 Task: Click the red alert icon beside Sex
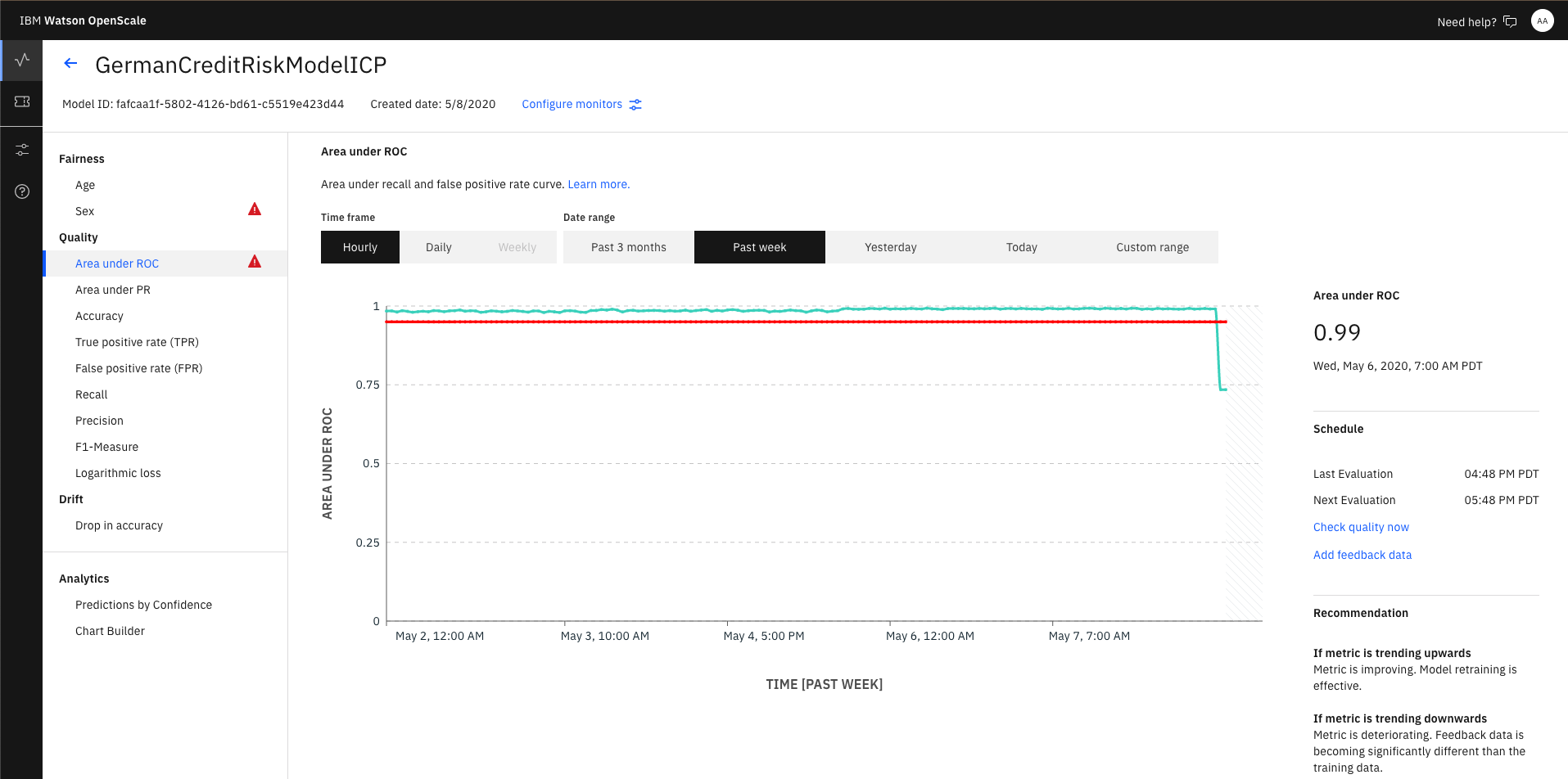pos(255,209)
